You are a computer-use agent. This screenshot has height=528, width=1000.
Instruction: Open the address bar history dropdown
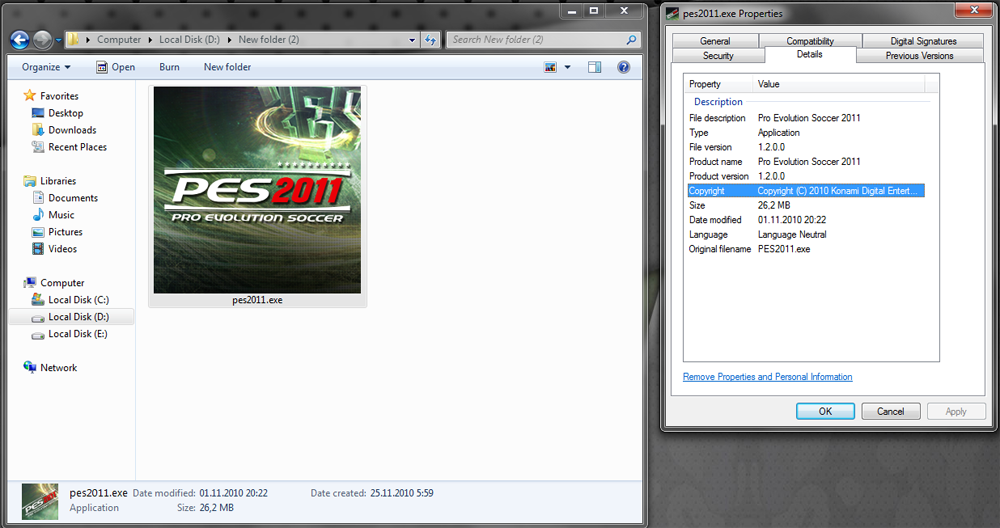pyautogui.click(x=412, y=40)
